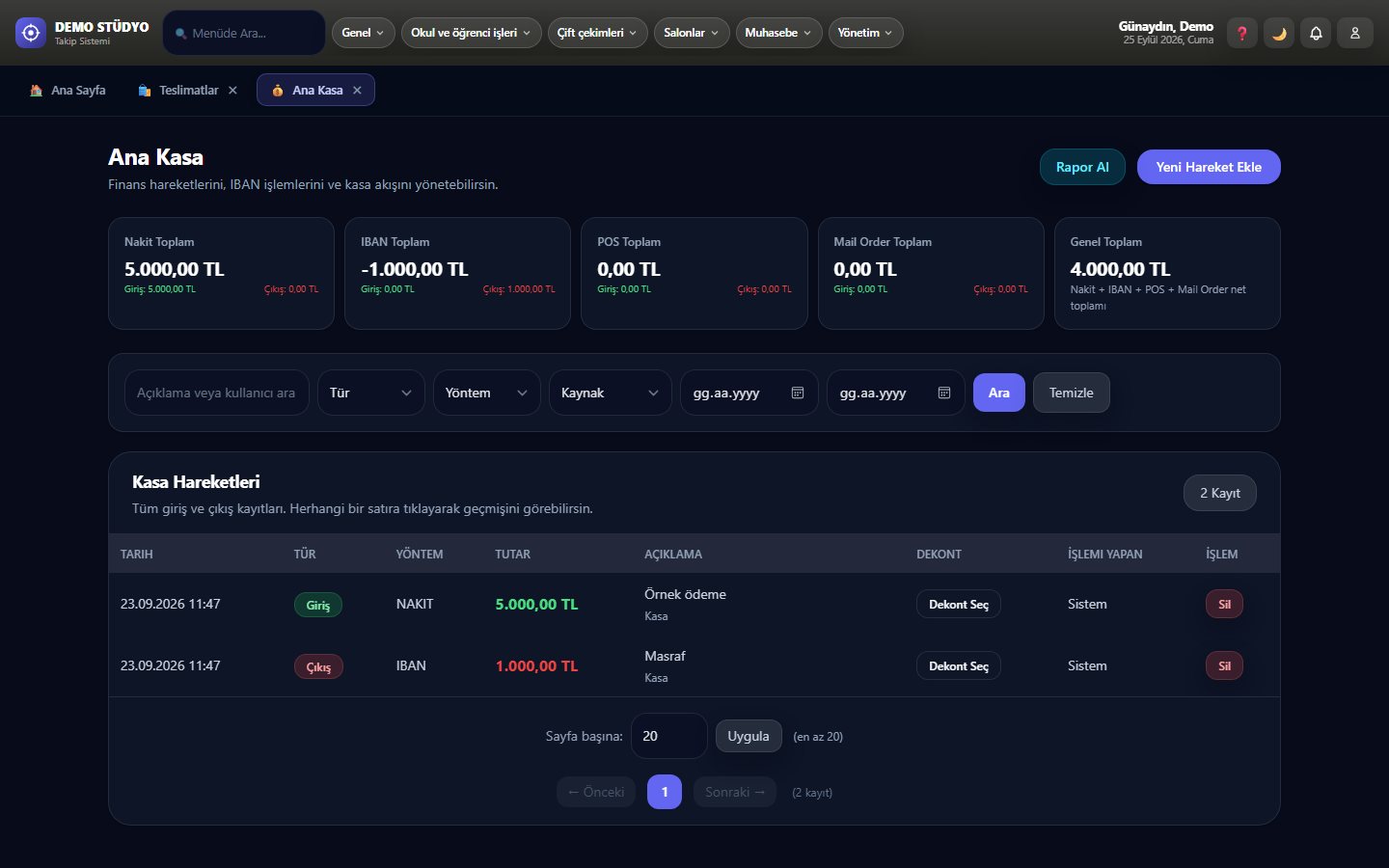The image size is (1389, 868).
Task: Close the Ana Kasa tab
Action: tap(357, 90)
